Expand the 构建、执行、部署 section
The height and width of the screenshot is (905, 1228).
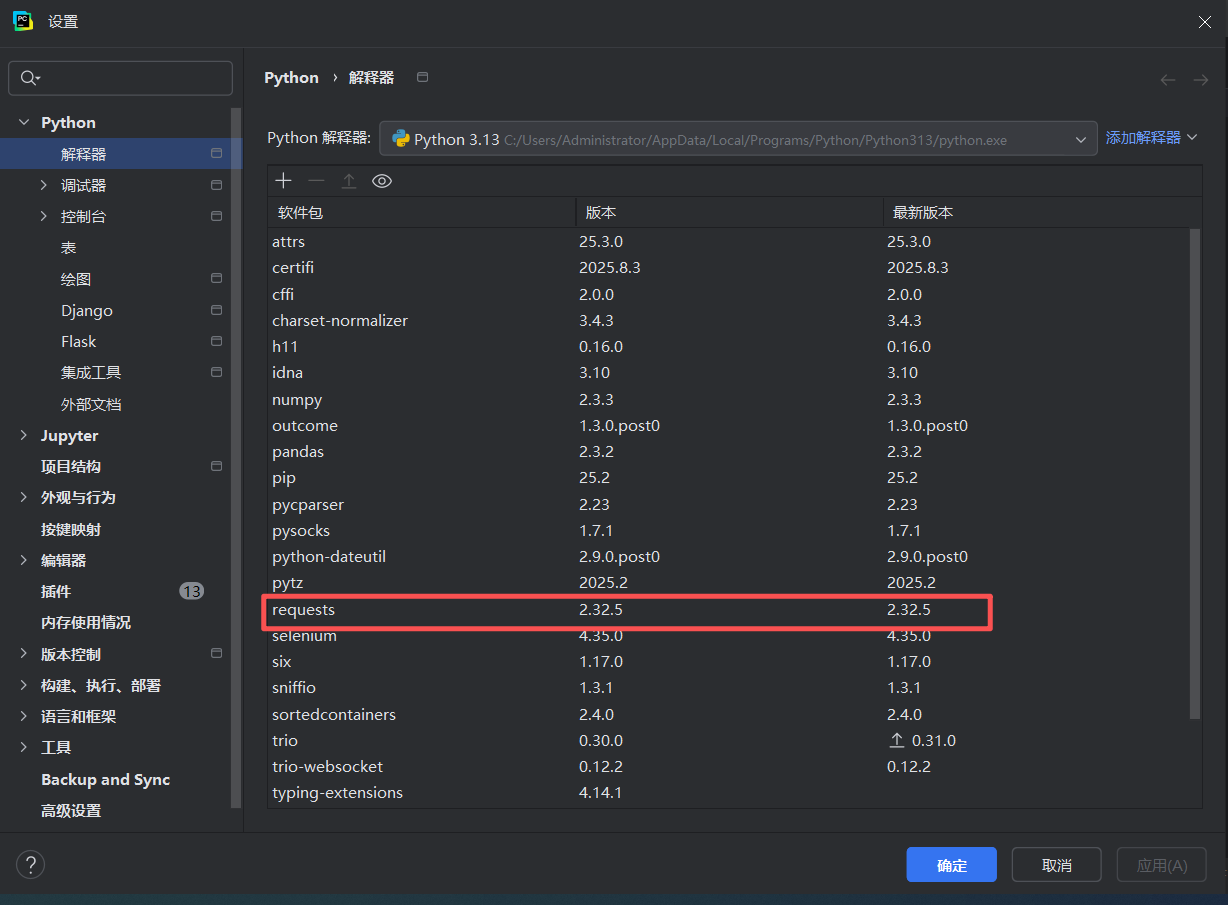click(24, 685)
